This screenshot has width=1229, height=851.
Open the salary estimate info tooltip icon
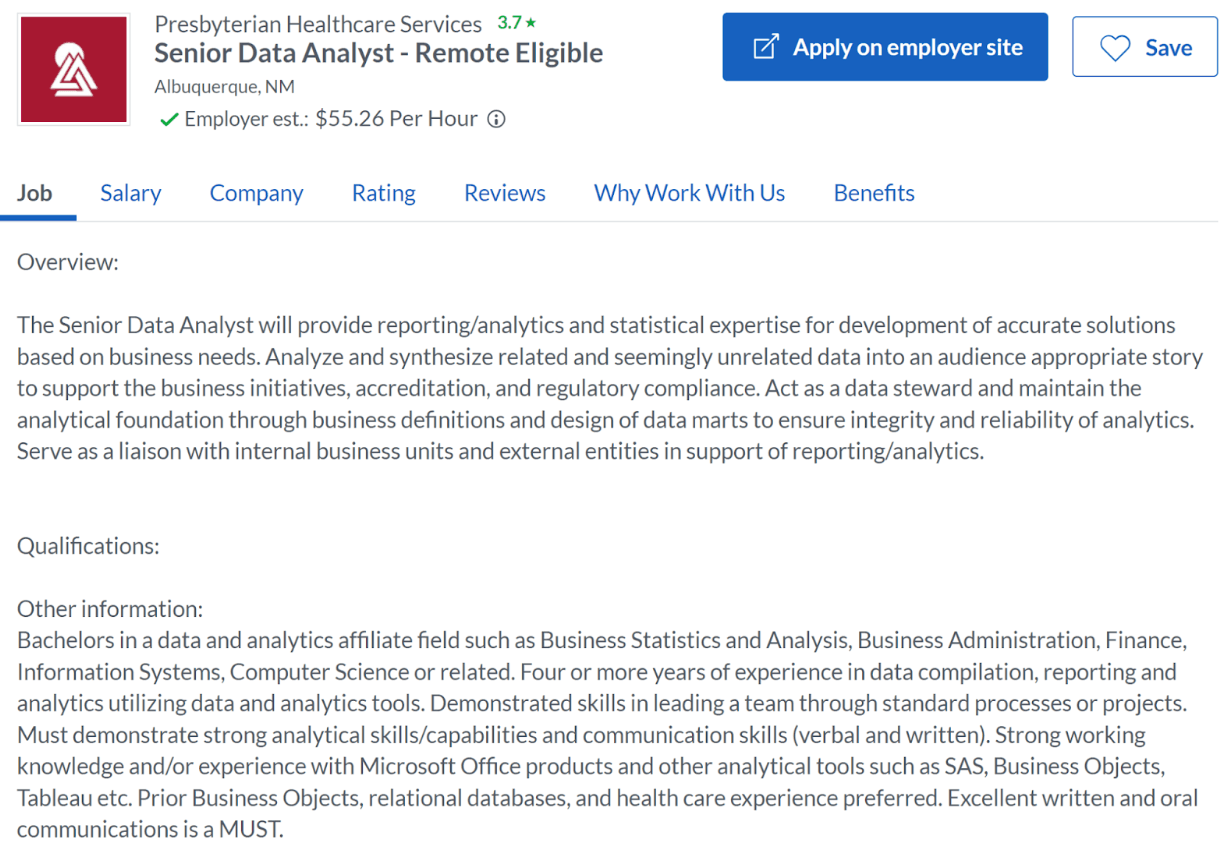point(496,118)
